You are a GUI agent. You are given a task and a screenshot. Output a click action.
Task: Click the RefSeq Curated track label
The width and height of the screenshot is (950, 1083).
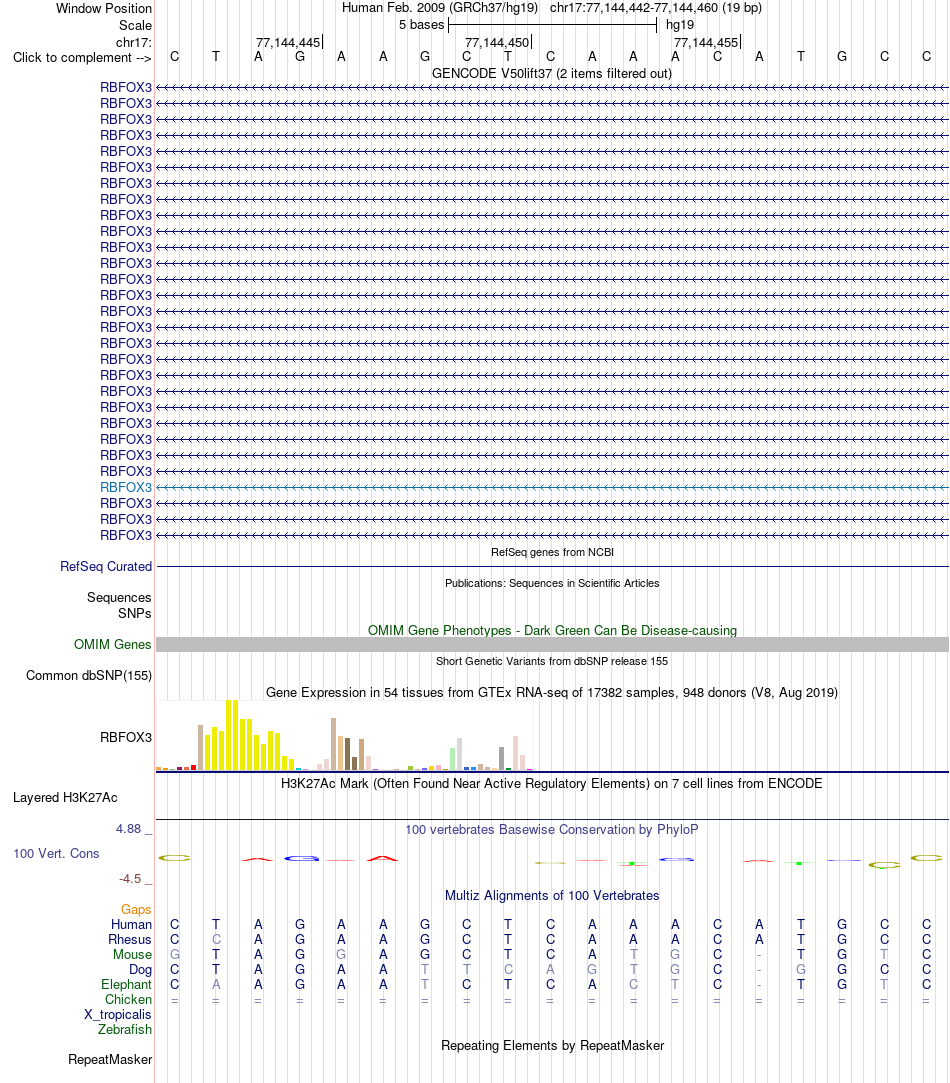click(106, 566)
